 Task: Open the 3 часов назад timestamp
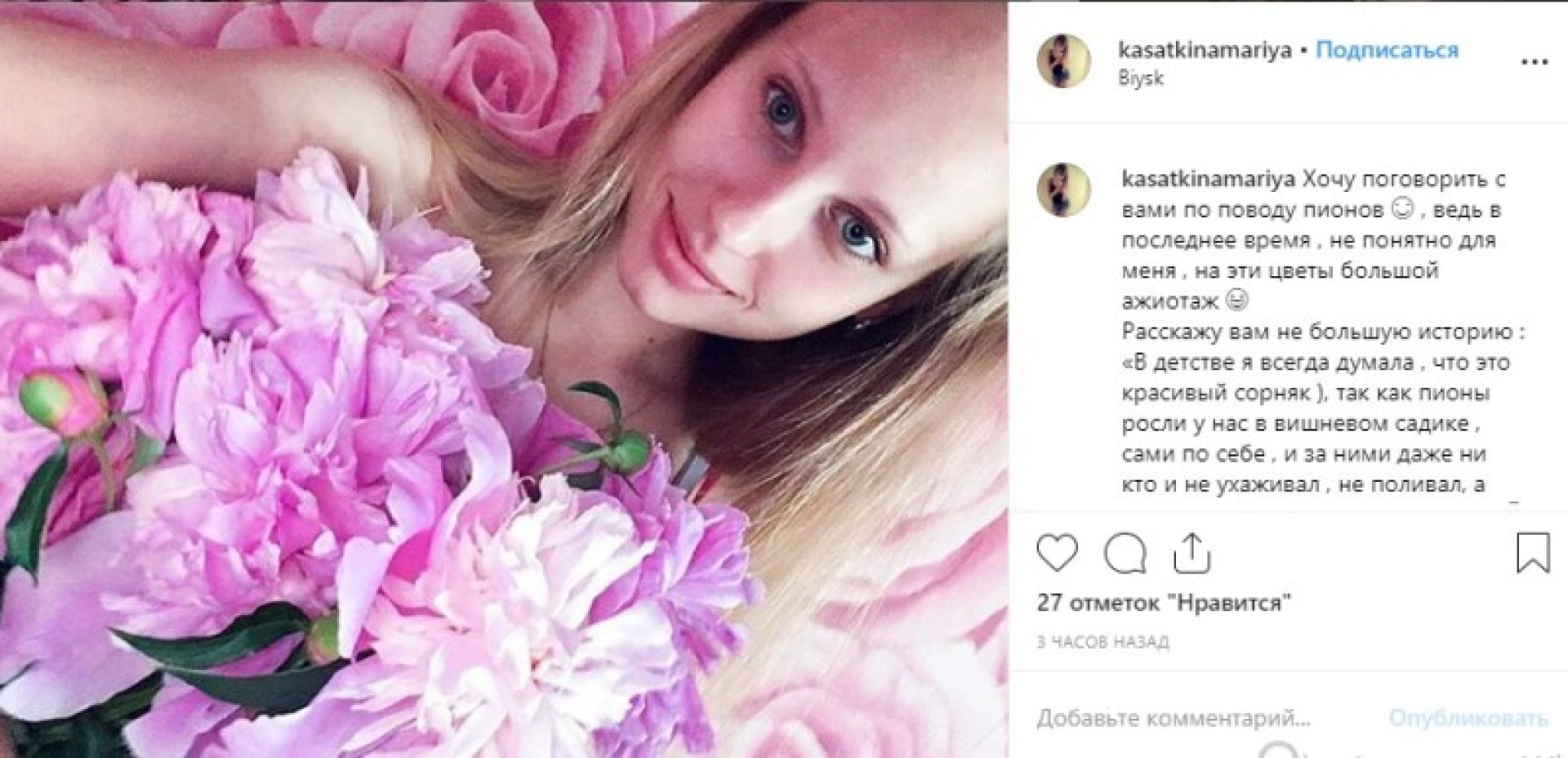pyautogui.click(x=1102, y=642)
